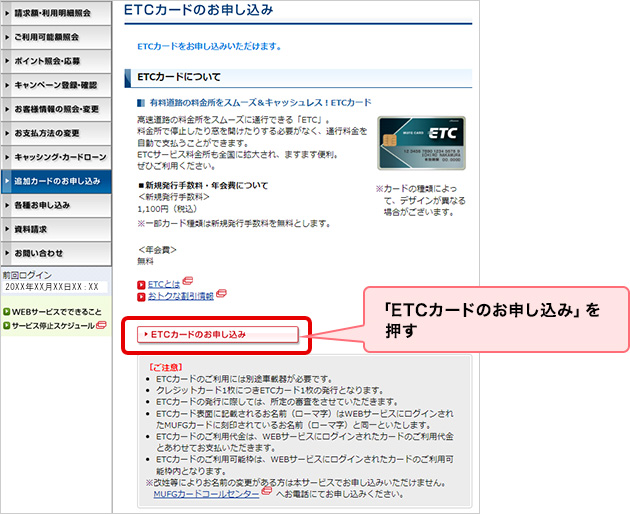
Task: Click the red arrow icon before おトクな割引情報
Action: coord(141,297)
